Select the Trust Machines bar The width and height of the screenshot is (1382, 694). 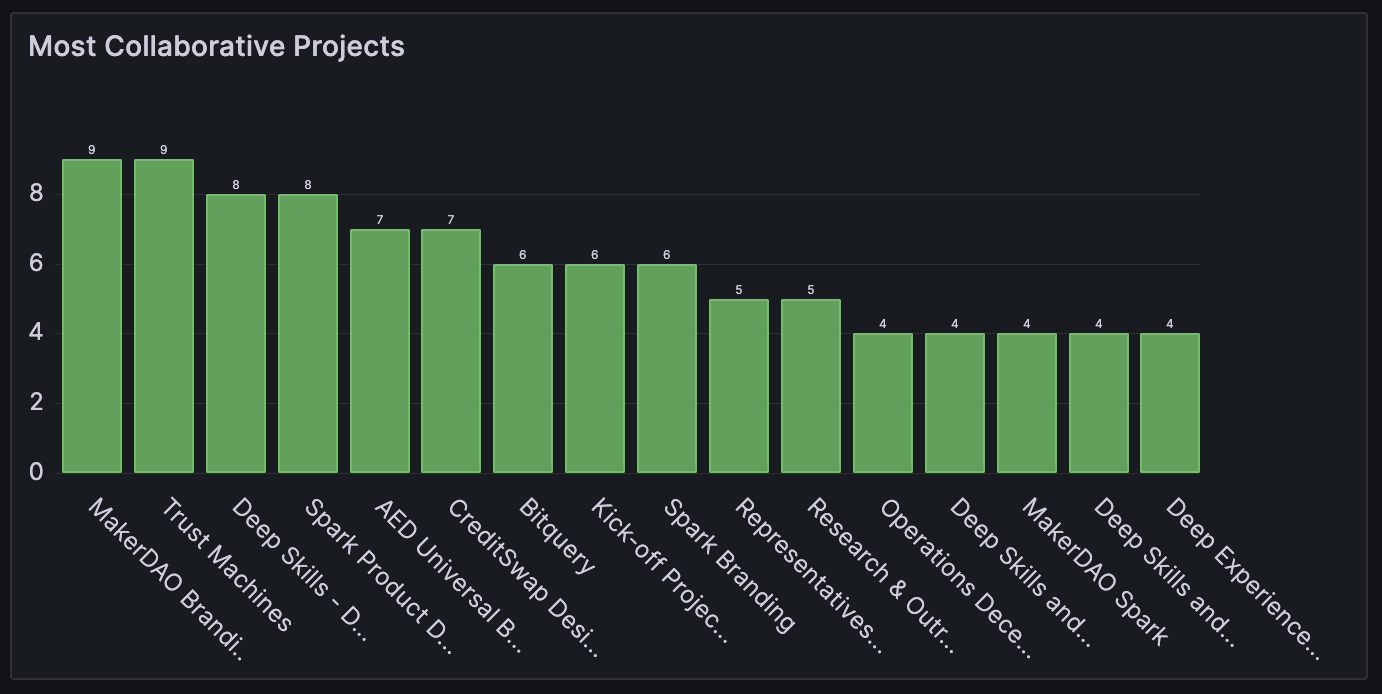(x=164, y=316)
